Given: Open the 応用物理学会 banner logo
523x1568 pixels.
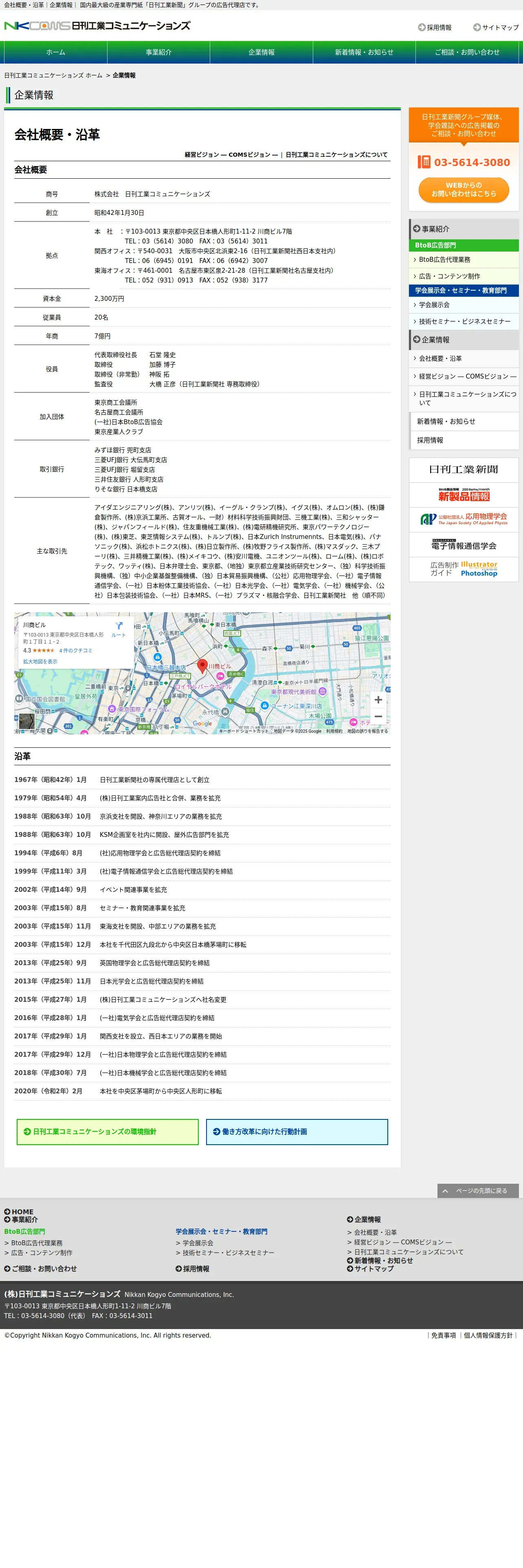Looking at the screenshot, I should click(464, 520).
